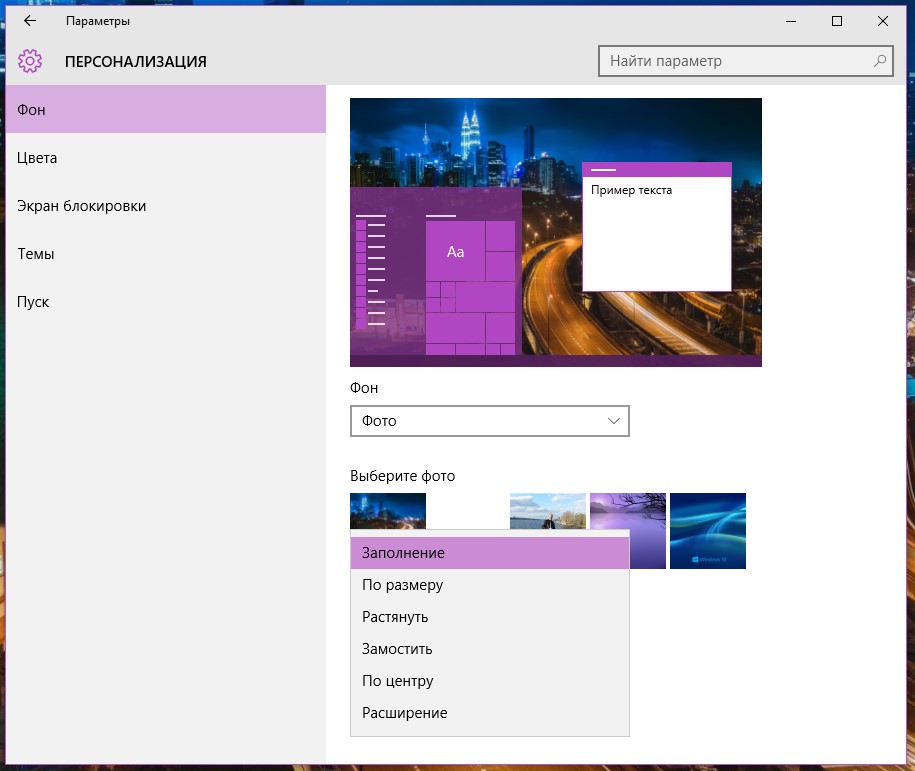Expand the 'Фото' background type dropdown
The width and height of the screenshot is (915, 771).
489,421
